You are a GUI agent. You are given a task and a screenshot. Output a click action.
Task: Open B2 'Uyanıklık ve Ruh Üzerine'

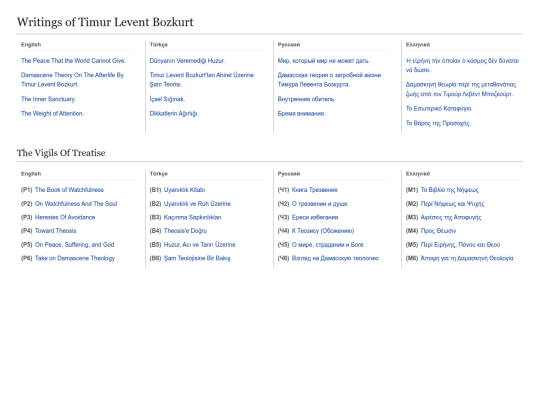[197, 204]
